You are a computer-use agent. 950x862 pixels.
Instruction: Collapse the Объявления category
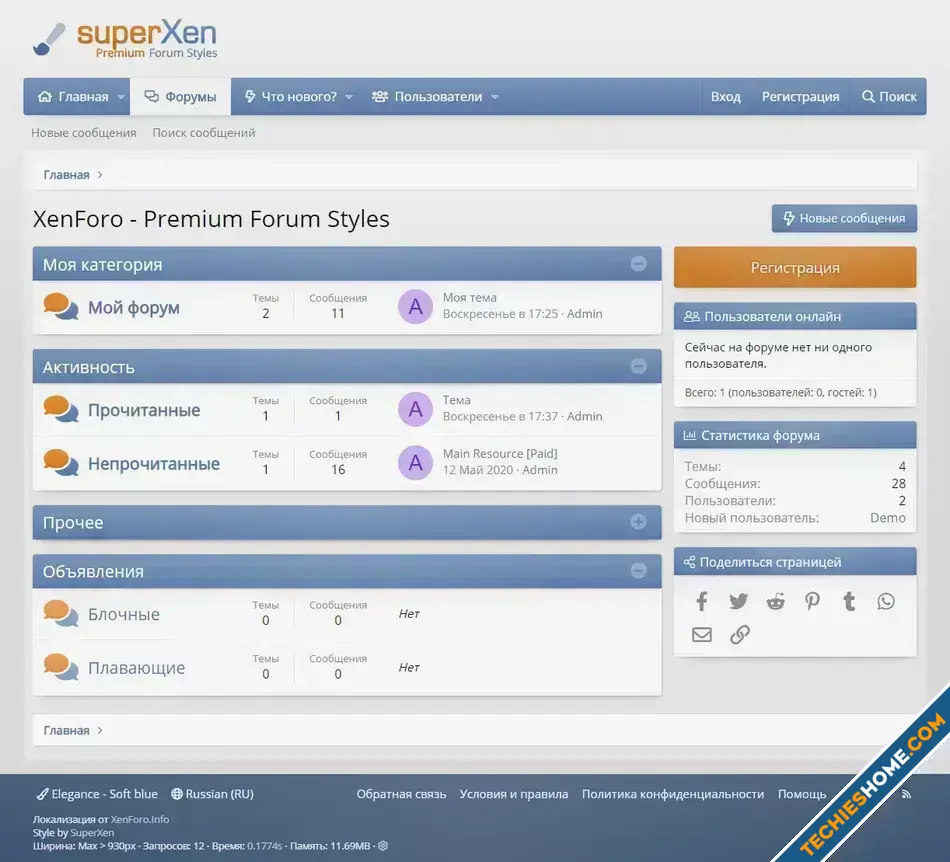click(638, 570)
